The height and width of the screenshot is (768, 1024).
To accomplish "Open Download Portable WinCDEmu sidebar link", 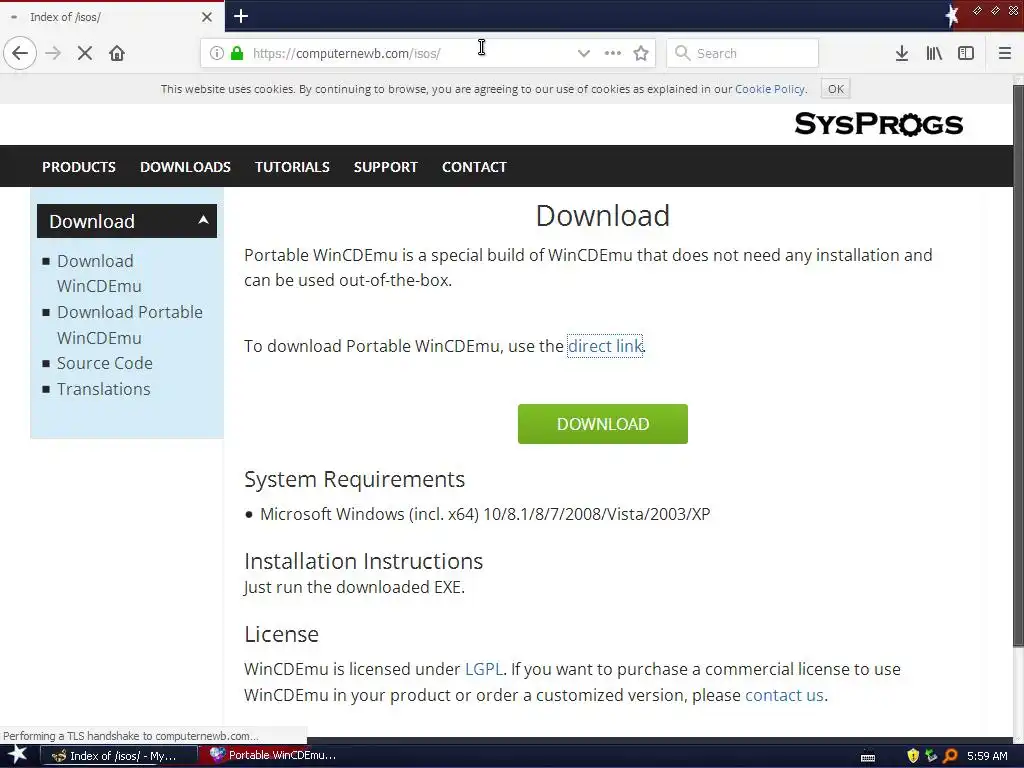I will click(x=129, y=325).
